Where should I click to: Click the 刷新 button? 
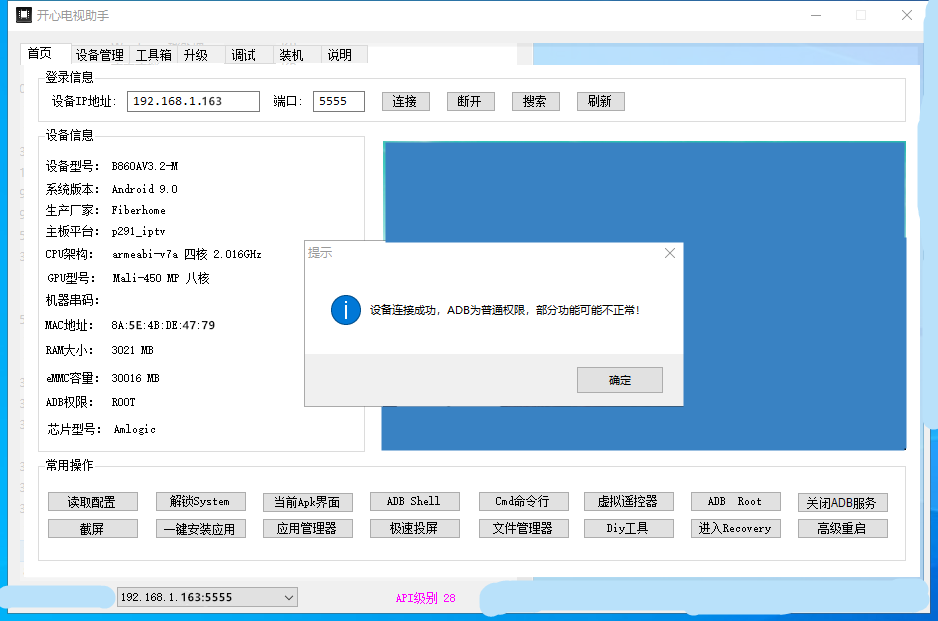600,101
